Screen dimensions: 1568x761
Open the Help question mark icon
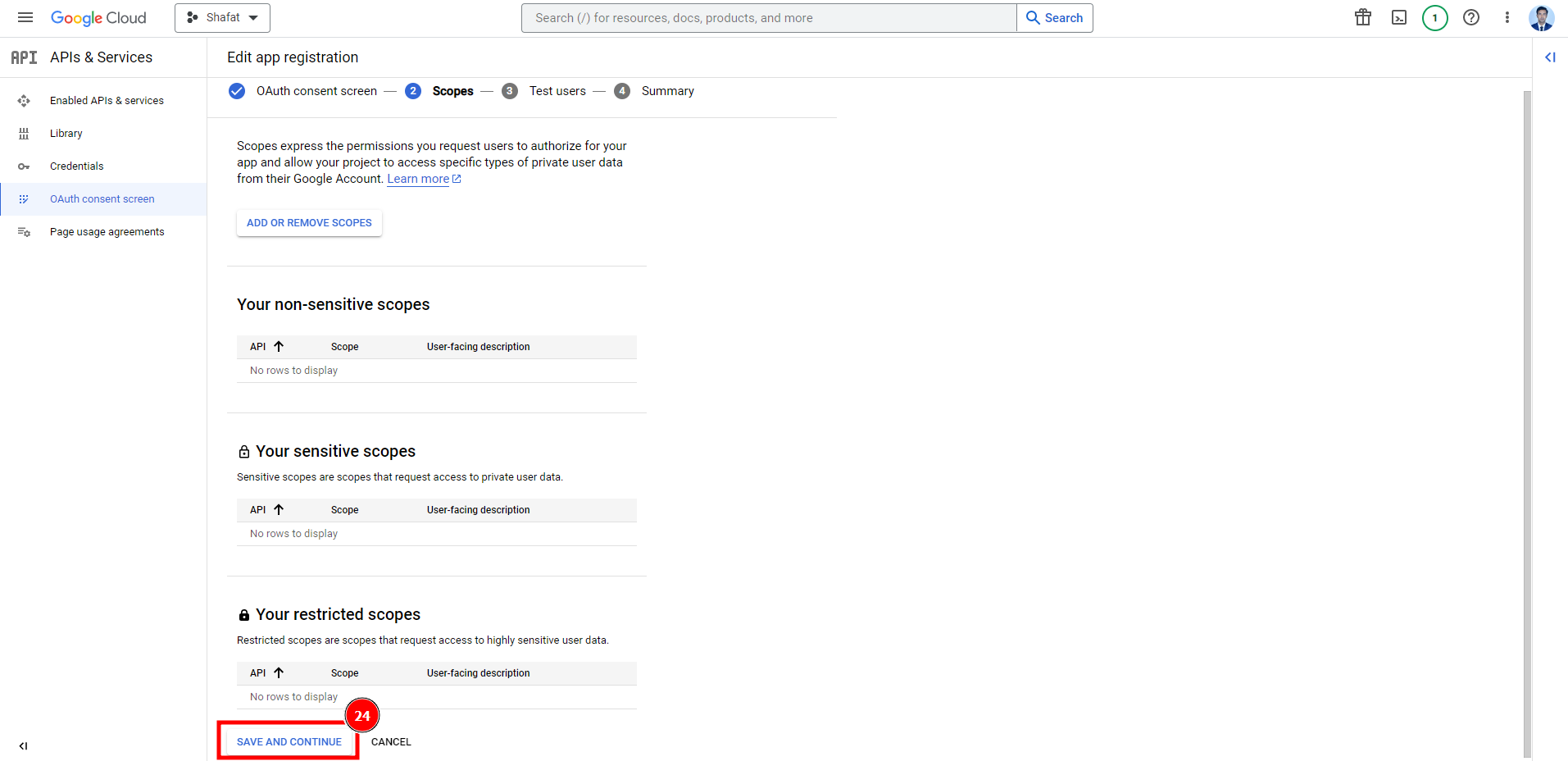1471,17
